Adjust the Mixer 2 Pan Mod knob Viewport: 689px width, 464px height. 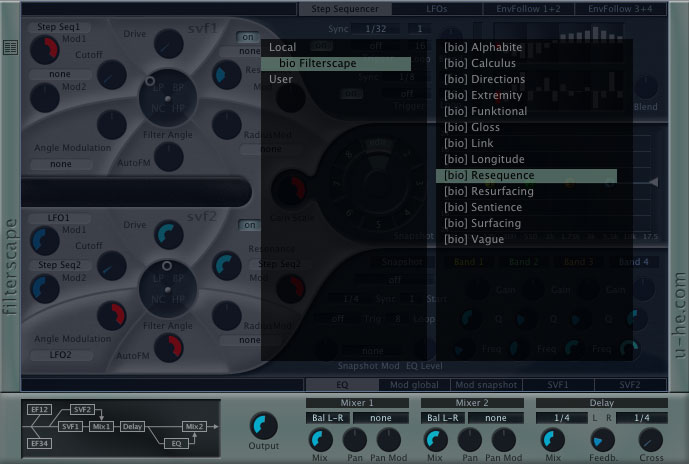pyautogui.click(x=504, y=440)
